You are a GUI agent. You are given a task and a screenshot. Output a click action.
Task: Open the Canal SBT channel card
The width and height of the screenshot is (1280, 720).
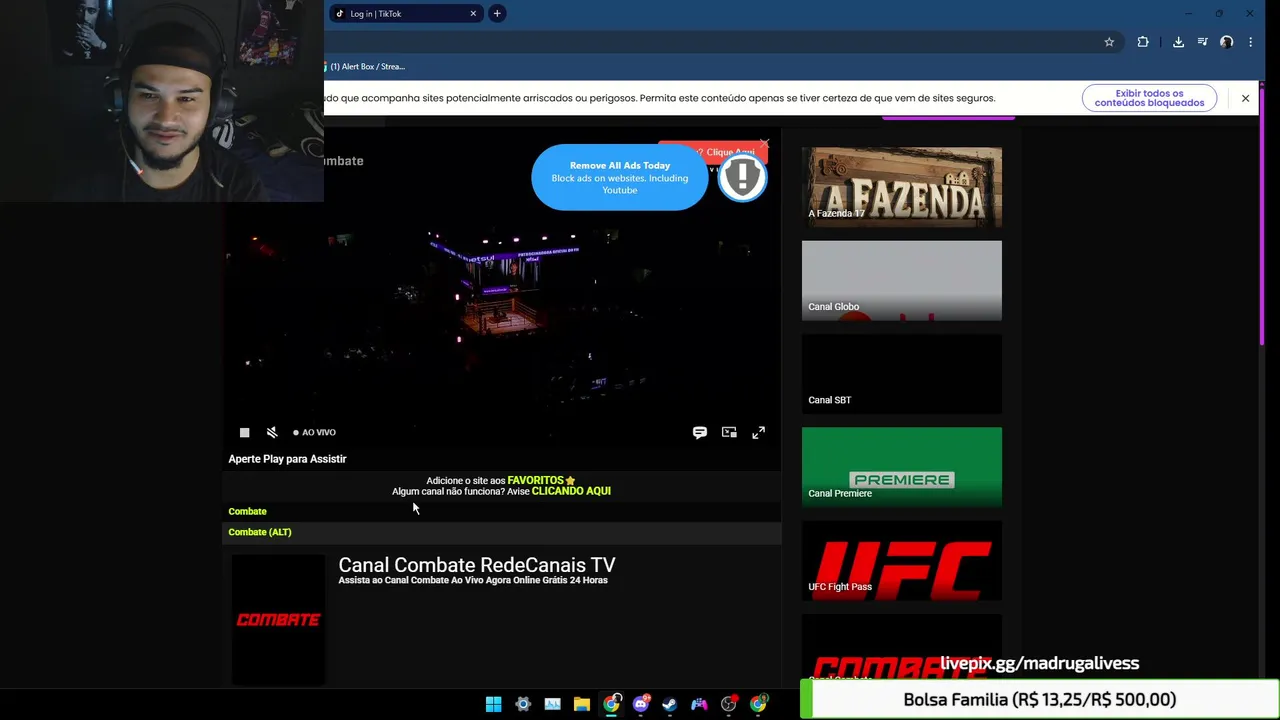pos(901,374)
